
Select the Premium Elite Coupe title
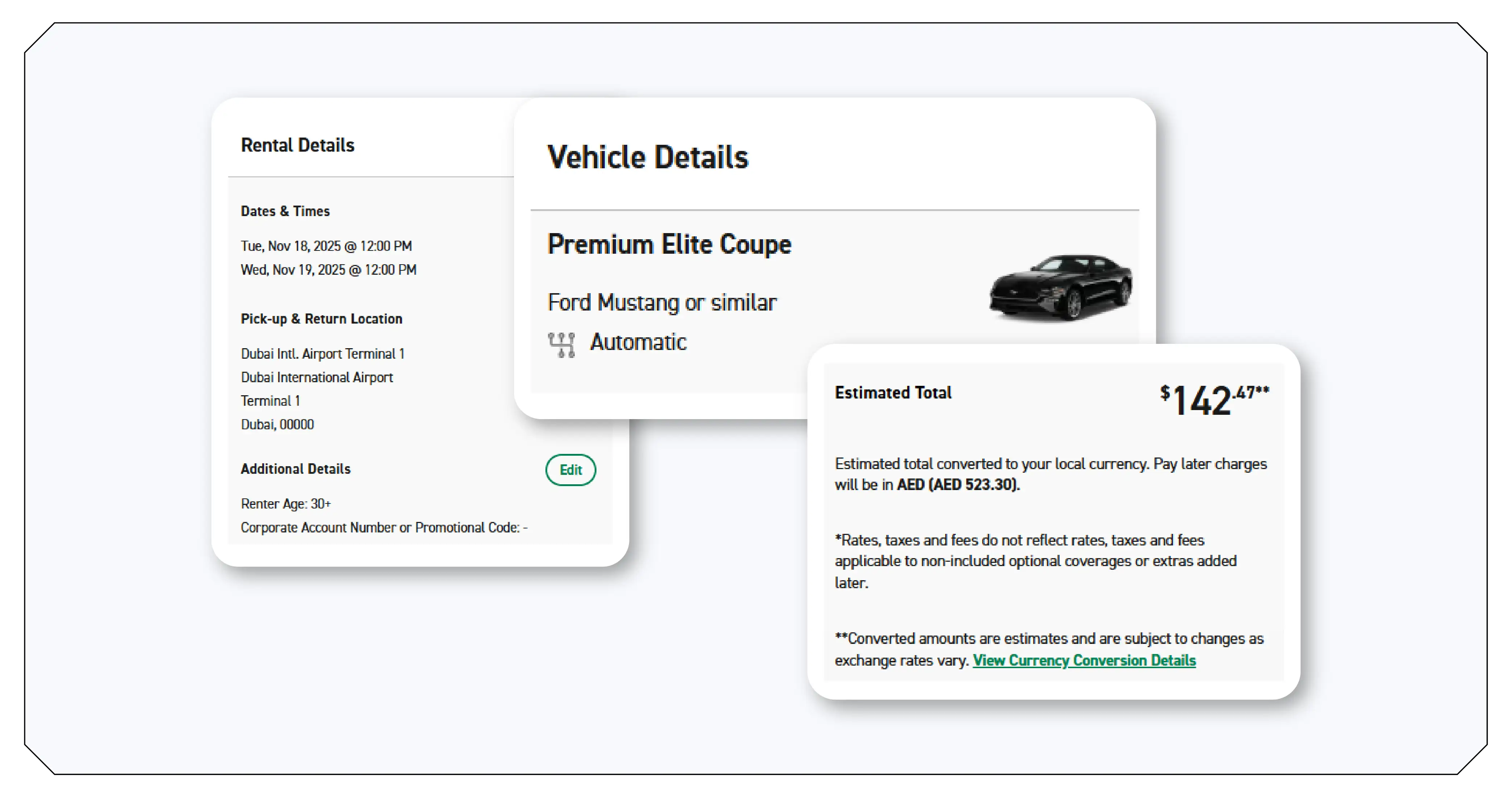tap(669, 244)
